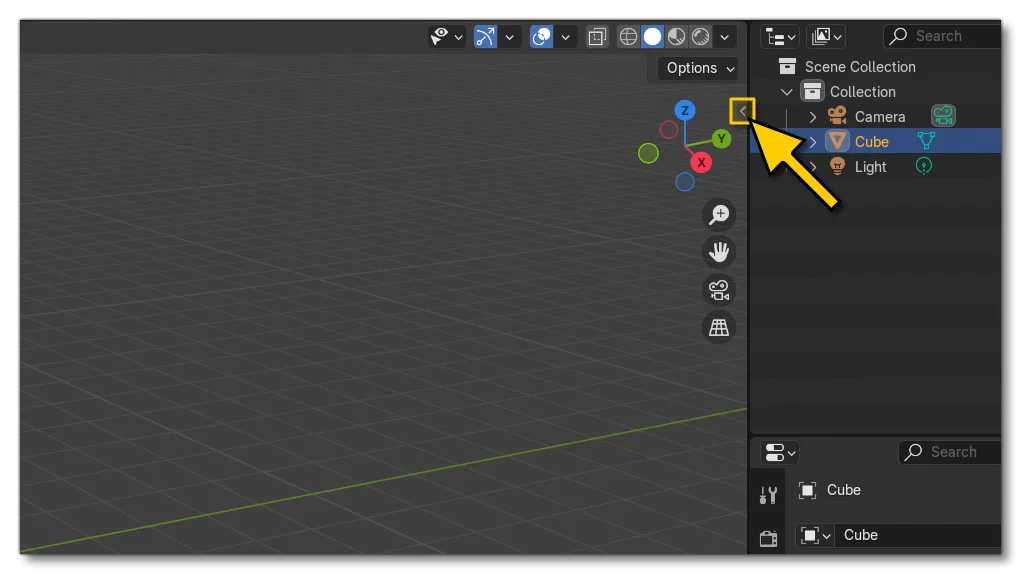Open sidebar with the small arrow tab
The image size is (1021, 574).
(x=742, y=111)
